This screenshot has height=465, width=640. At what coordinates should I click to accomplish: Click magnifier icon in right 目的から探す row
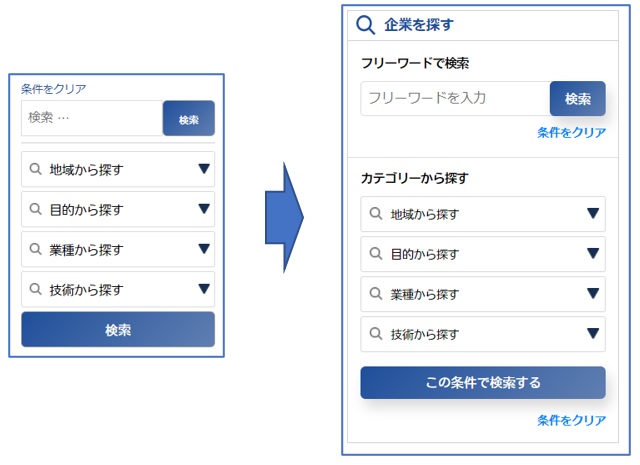coord(376,254)
